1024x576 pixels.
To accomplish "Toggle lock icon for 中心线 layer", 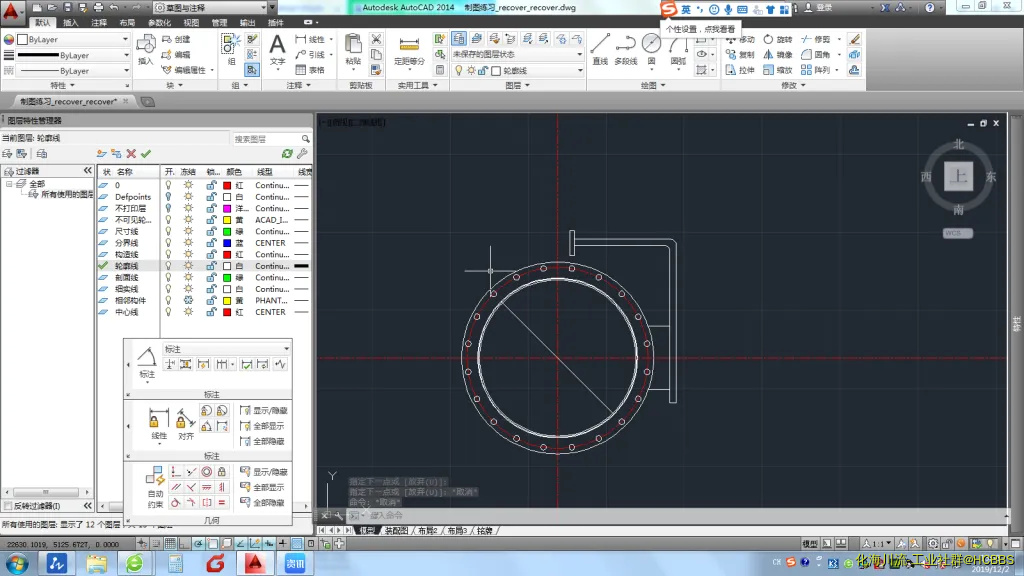I will point(211,312).
